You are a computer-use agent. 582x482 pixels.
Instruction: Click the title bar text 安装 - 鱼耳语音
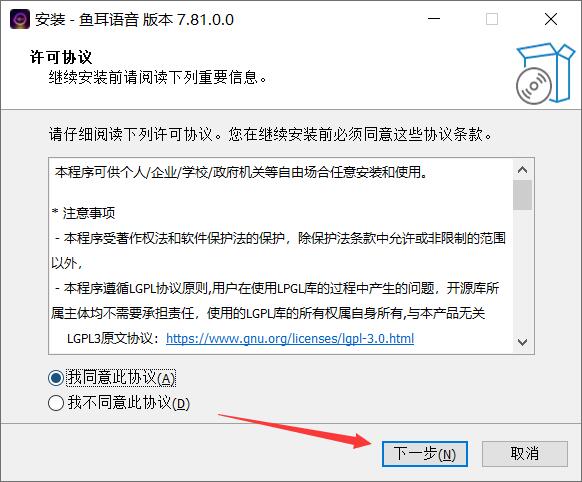click(x=87, y=20)
